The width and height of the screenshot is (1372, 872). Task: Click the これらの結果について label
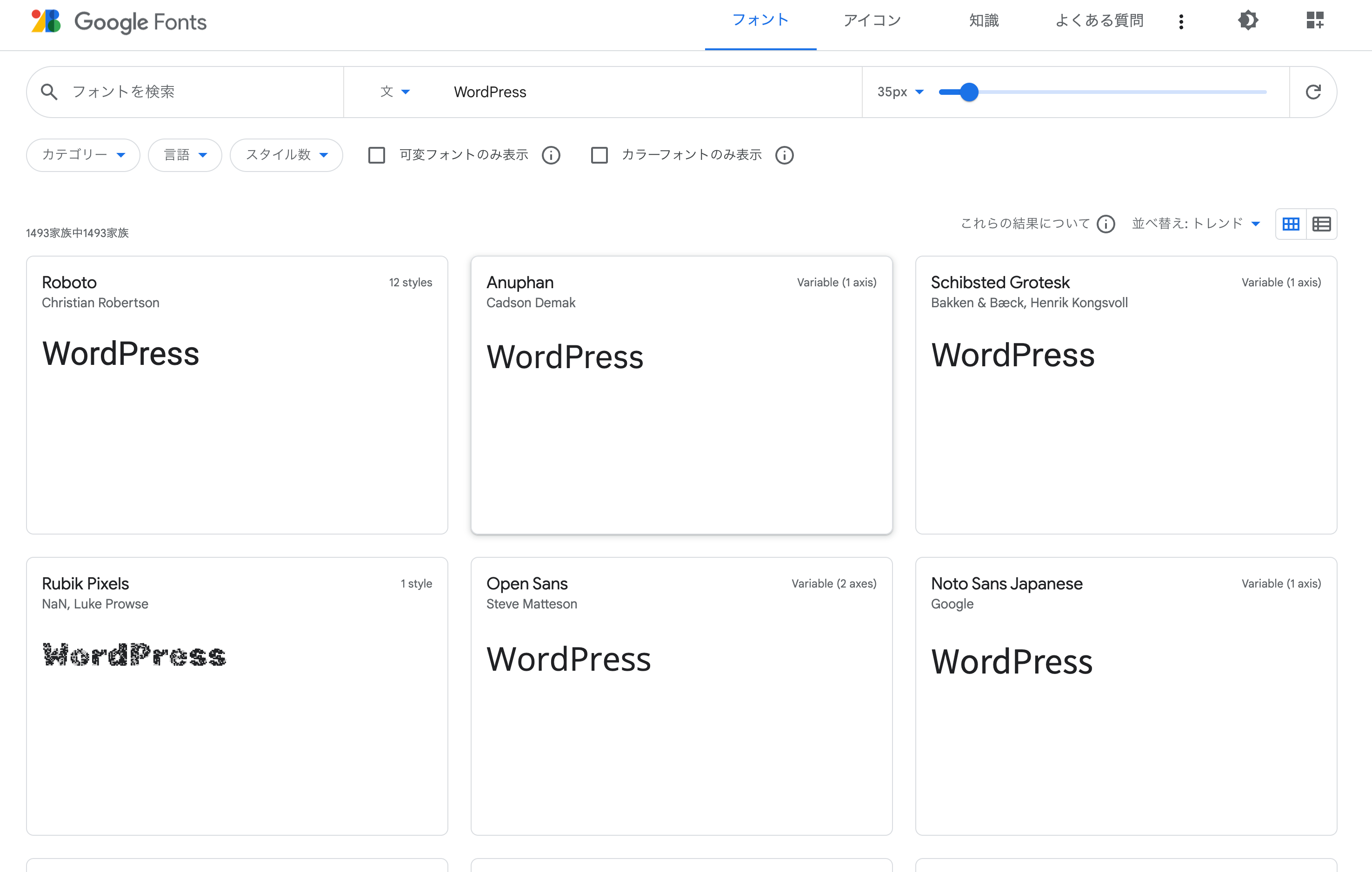click(1025, 223)
